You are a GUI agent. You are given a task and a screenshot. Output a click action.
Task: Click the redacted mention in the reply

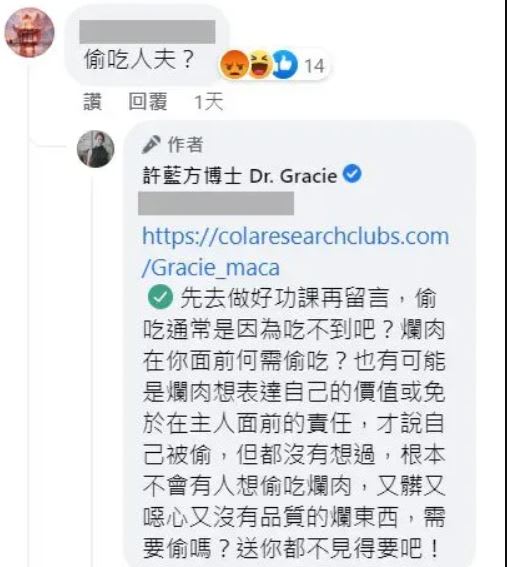[216, 203]
